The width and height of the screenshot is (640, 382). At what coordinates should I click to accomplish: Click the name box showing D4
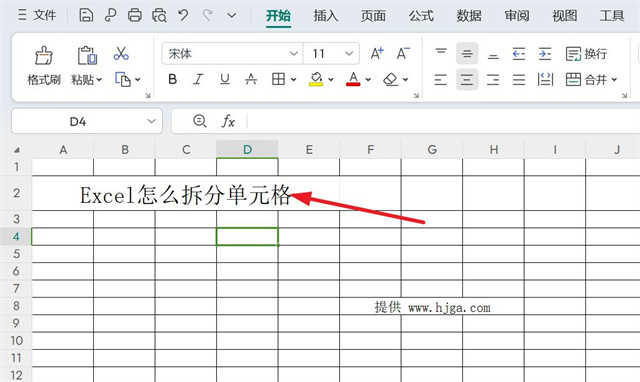(87, 121)
